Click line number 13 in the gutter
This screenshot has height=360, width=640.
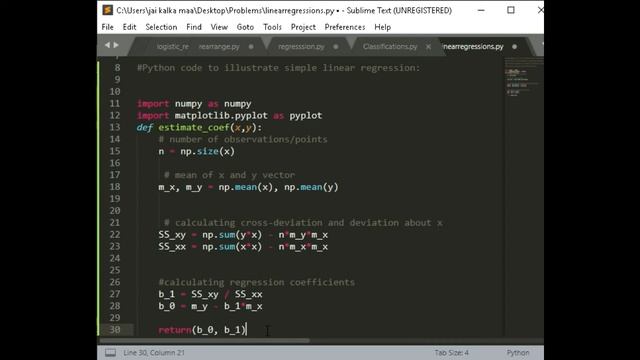click(115, 127)
